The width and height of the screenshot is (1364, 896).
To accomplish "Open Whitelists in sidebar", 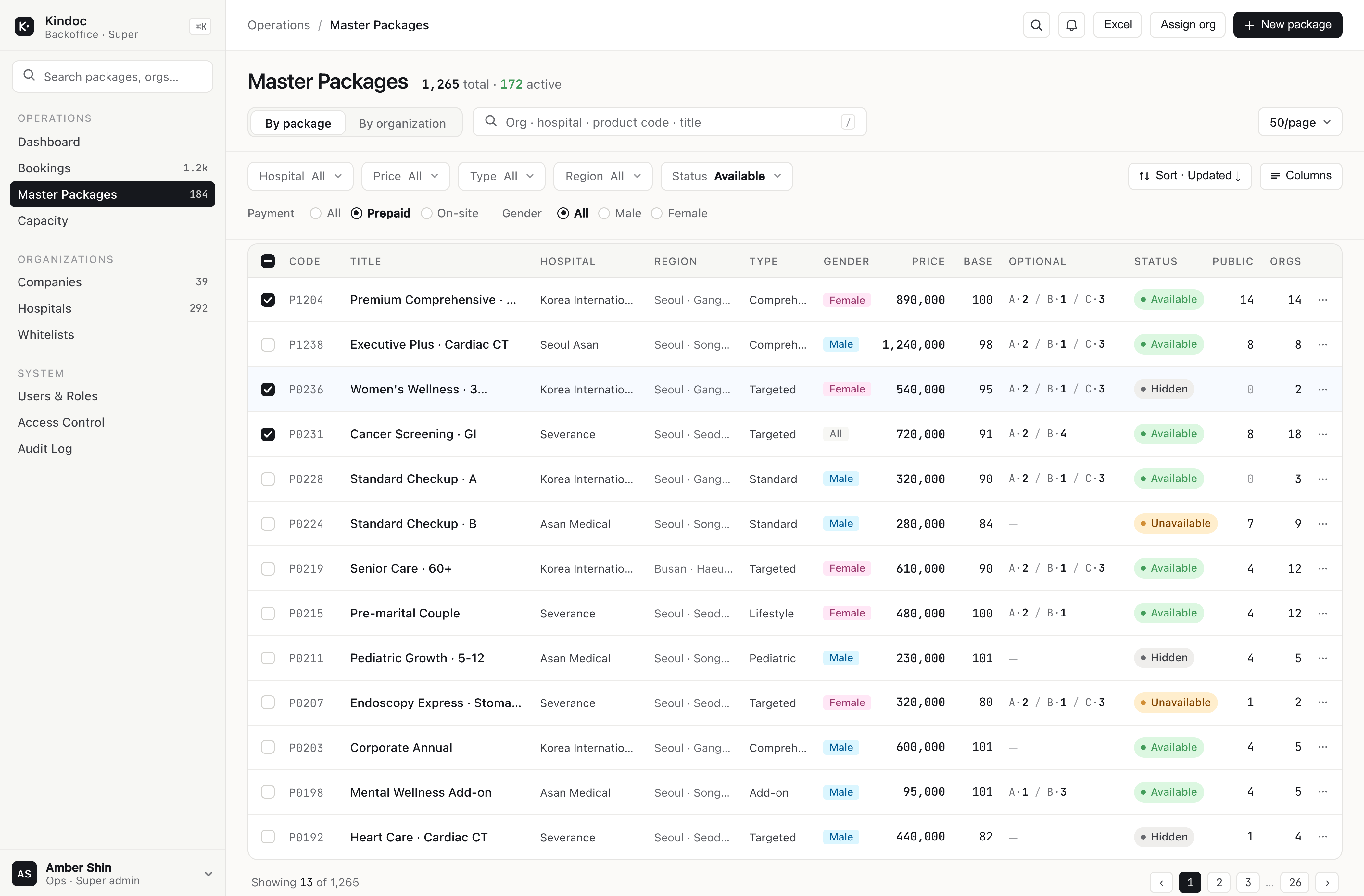I will [112, 335].
